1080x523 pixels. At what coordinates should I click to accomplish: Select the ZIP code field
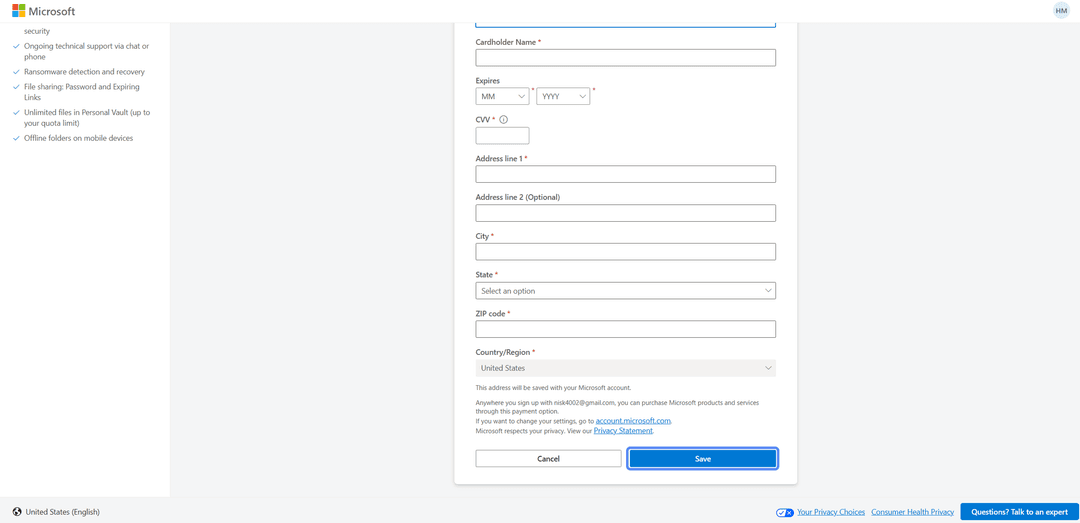click(625, 329)
